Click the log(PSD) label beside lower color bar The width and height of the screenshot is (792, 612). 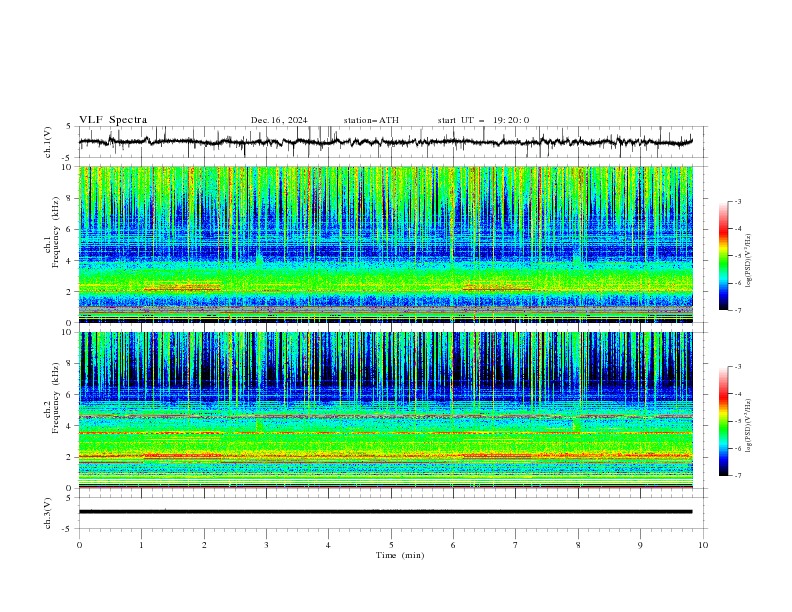click(749, 426)
